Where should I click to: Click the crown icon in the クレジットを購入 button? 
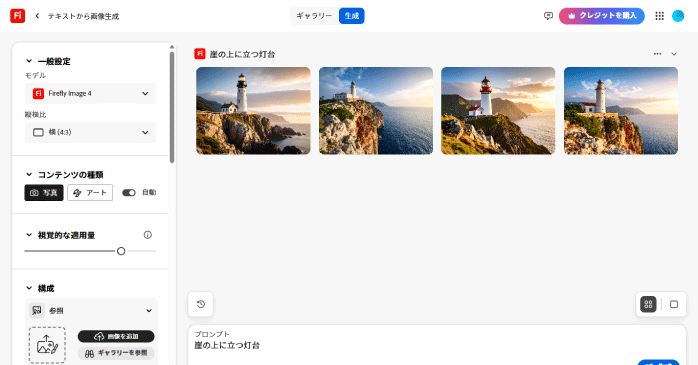pos(572,16)
